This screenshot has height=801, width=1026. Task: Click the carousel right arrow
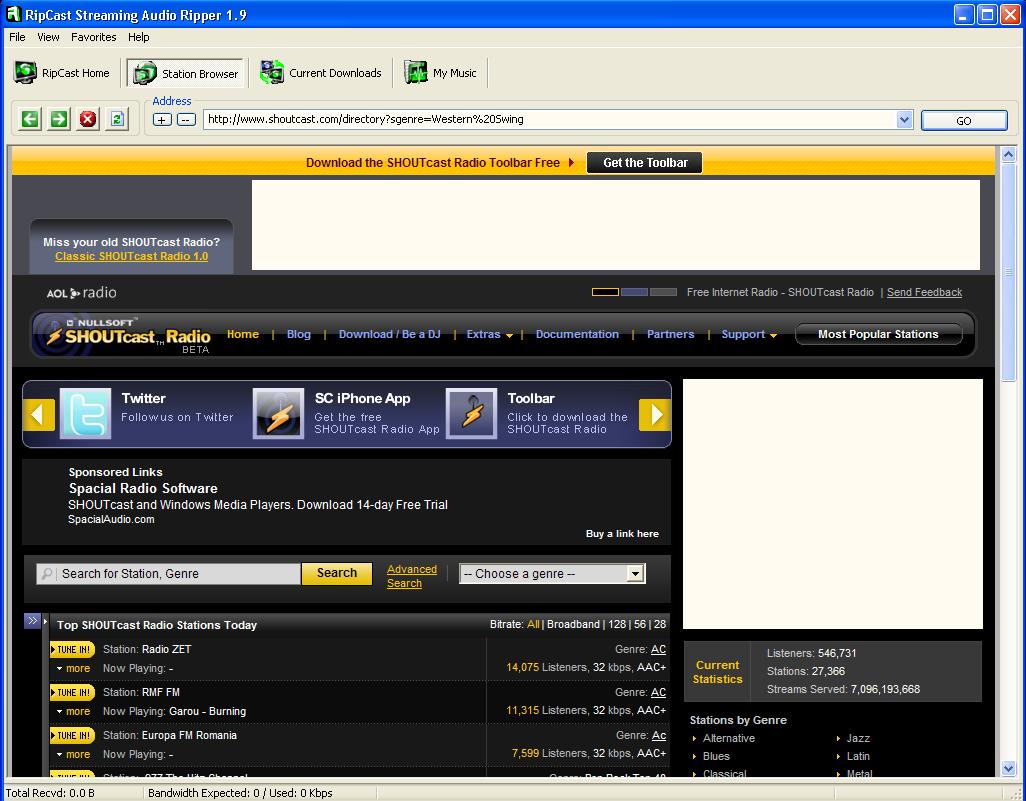point(655,414)
